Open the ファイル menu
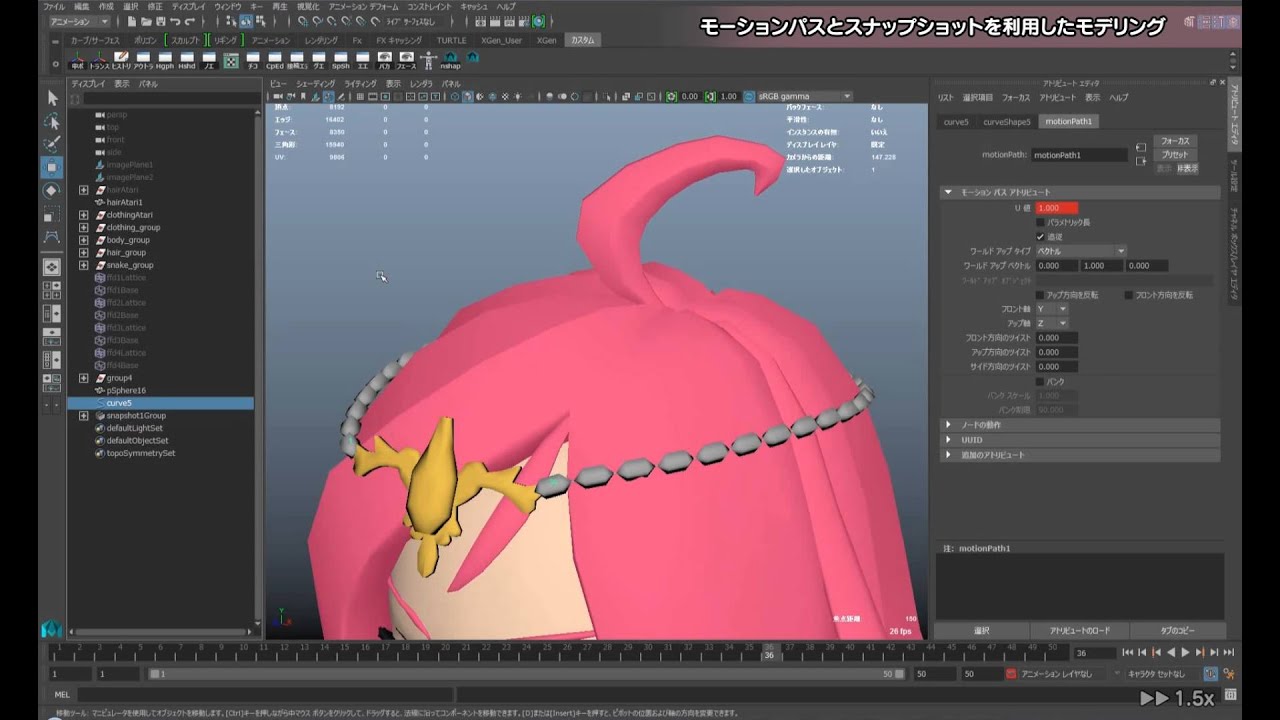The height and width of the screenshot is (720, 1280). point(54,6)
